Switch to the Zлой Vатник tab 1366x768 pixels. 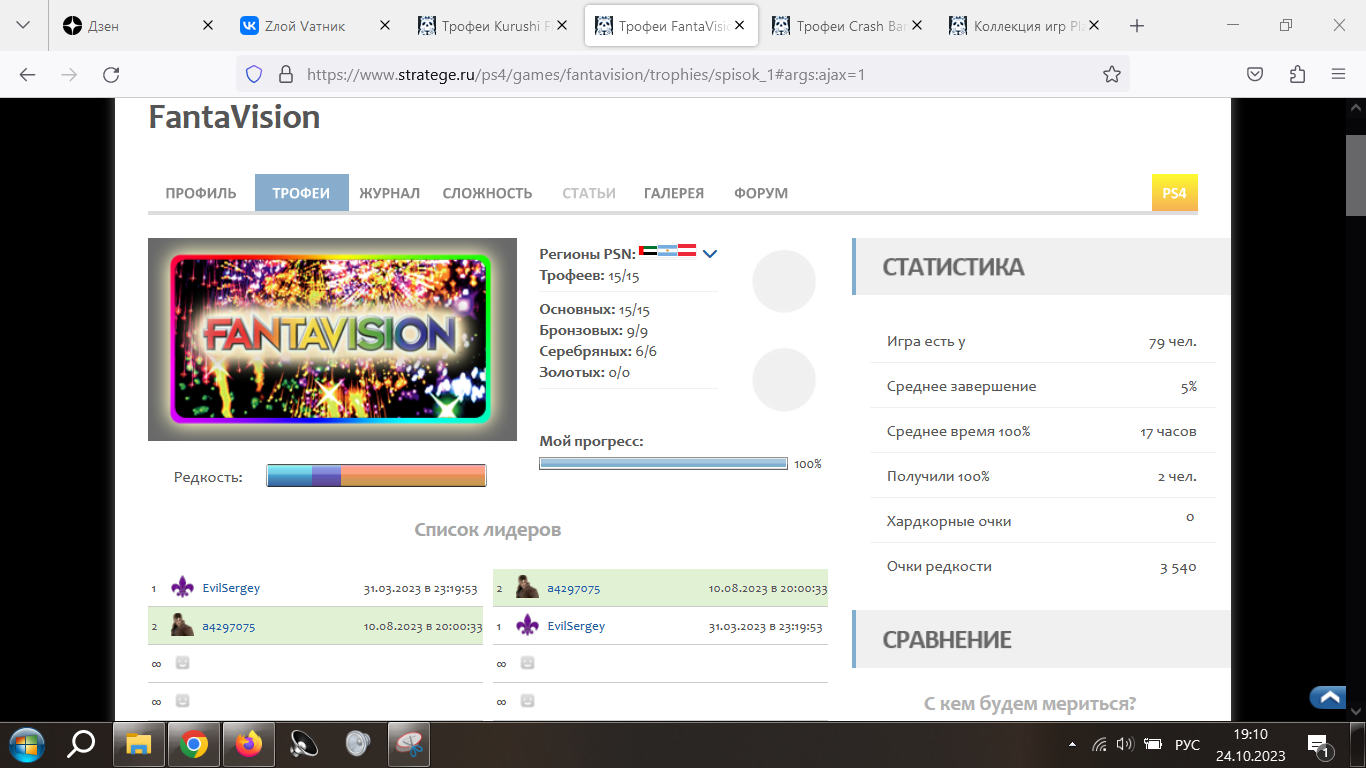(x=315, y=27)
